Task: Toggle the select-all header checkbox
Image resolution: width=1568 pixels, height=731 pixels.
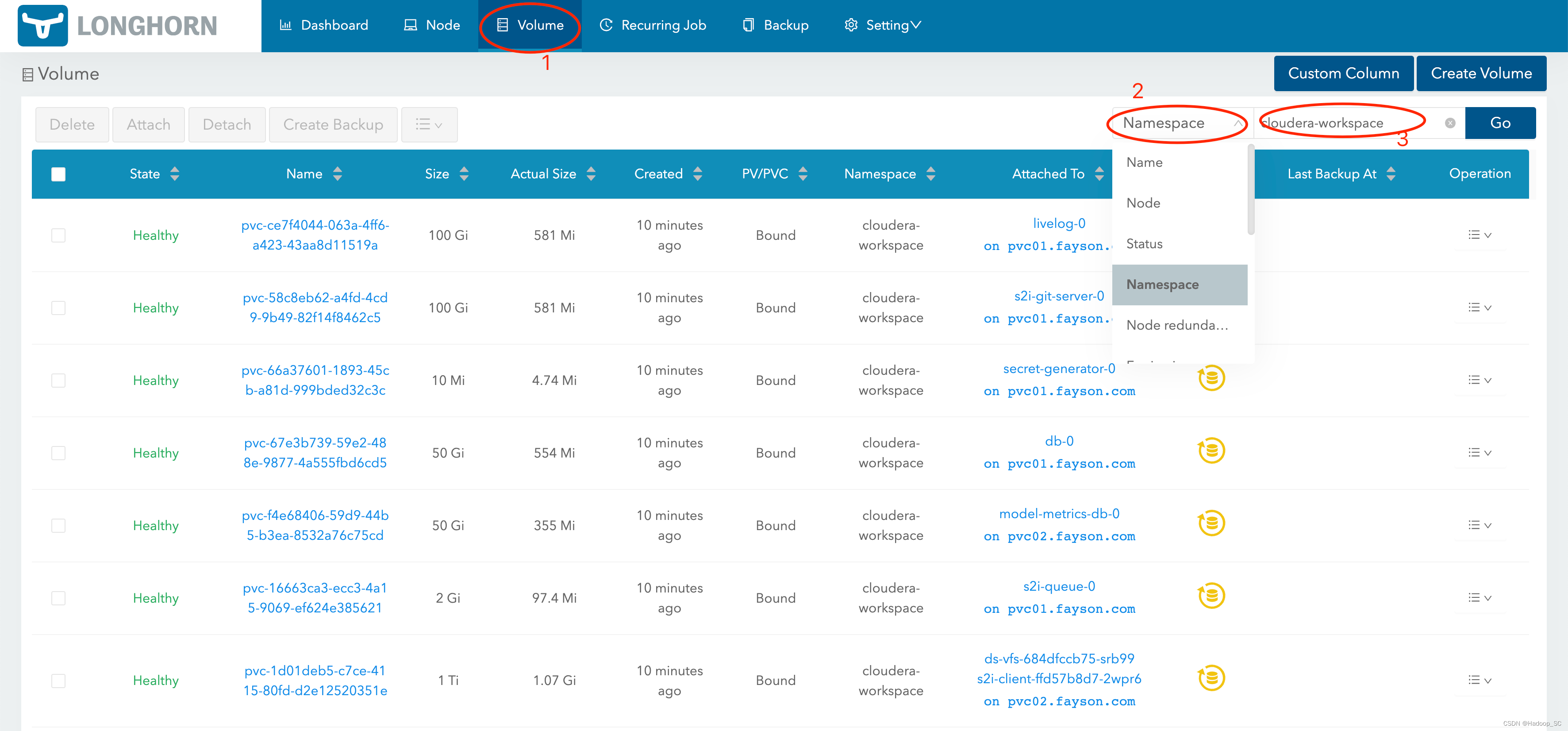Action: click(58, 175)
